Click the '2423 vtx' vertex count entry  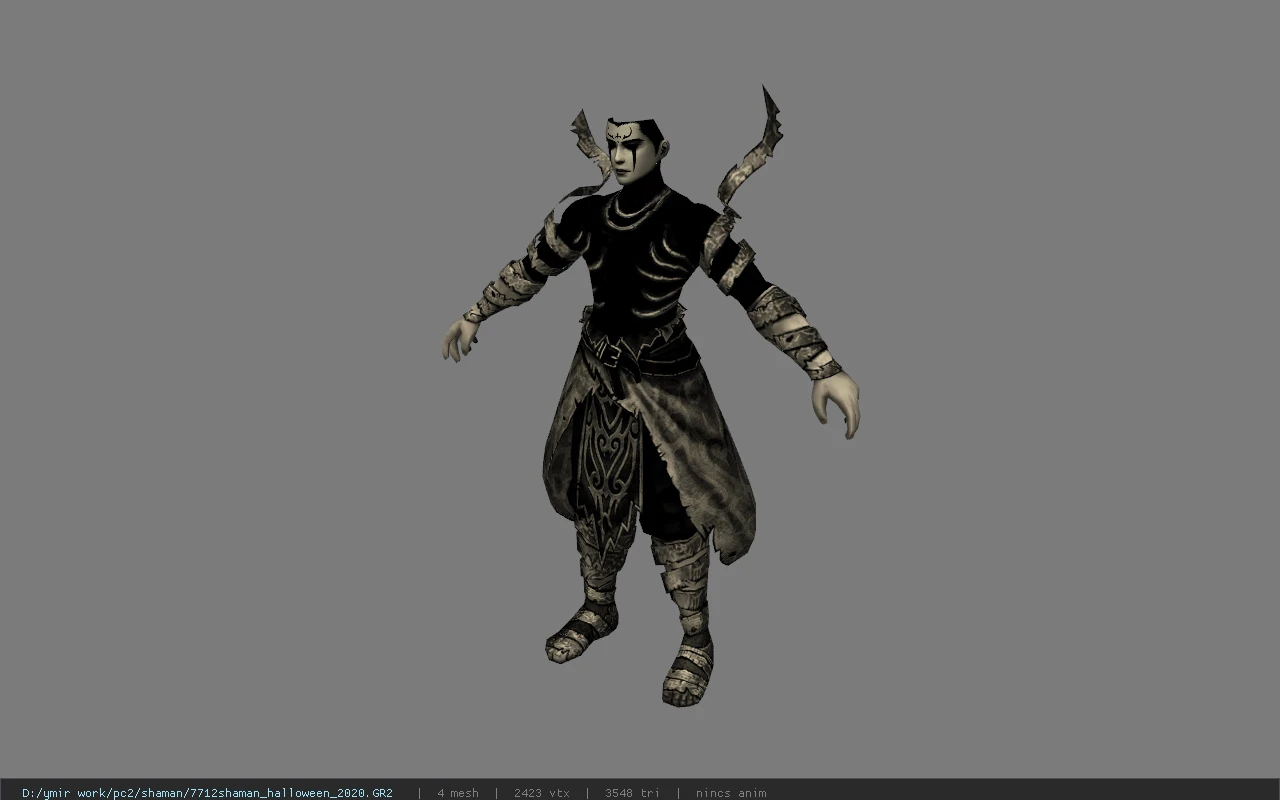tap(541, 793)
